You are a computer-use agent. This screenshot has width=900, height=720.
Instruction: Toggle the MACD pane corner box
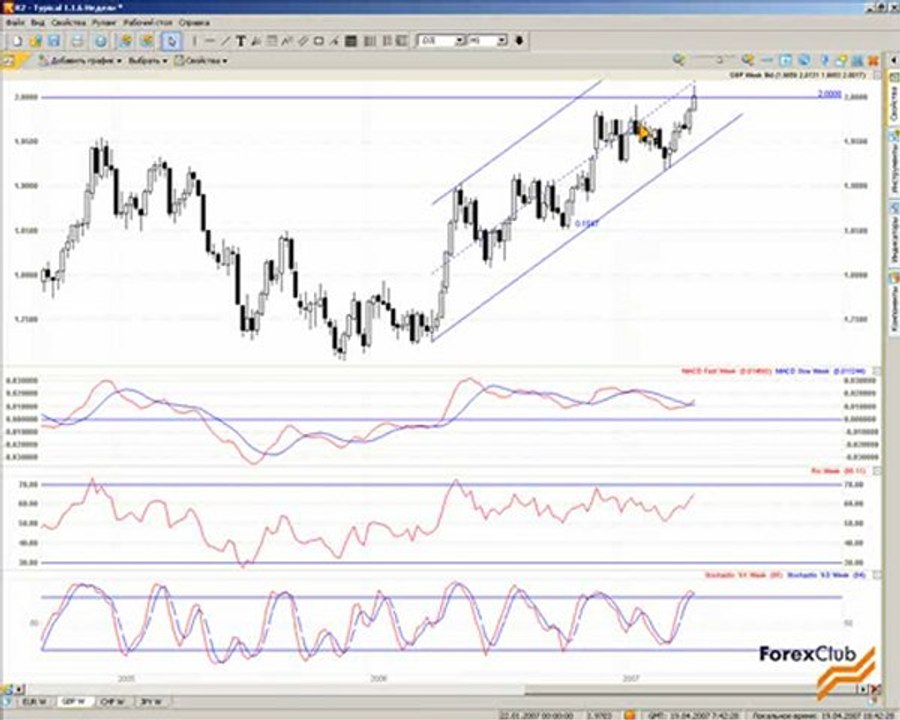point(876,371)
